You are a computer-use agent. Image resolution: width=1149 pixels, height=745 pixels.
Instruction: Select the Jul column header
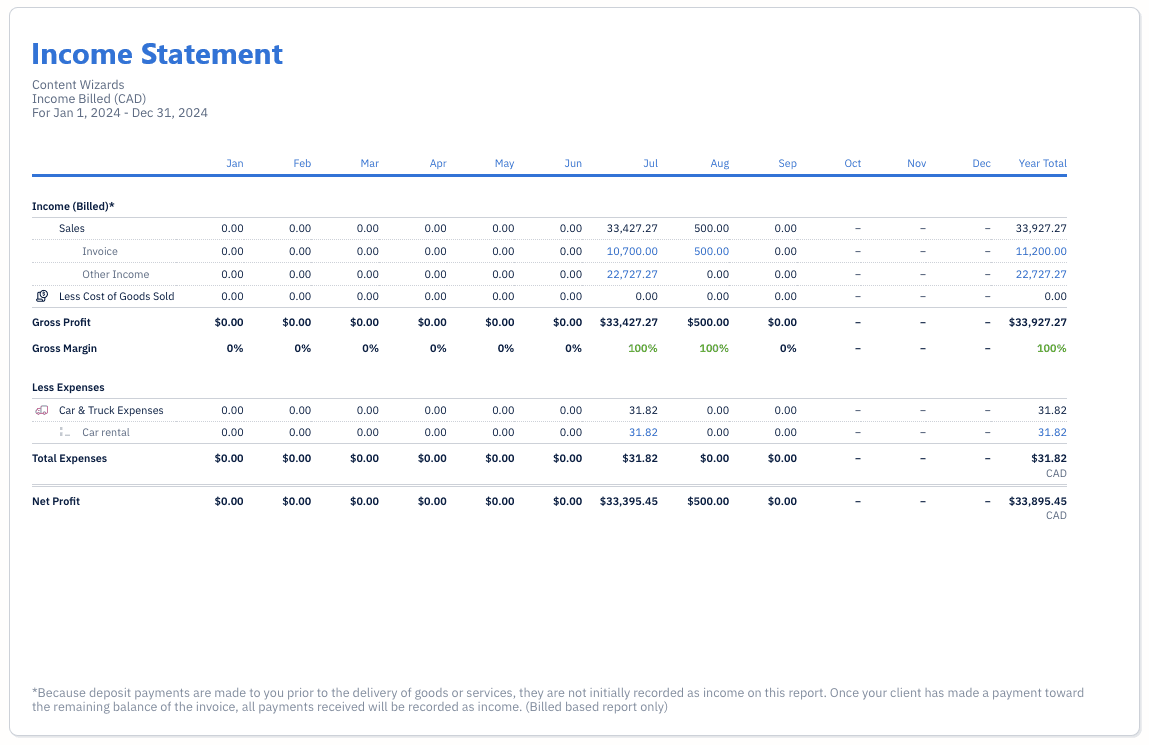pos(650,163)
